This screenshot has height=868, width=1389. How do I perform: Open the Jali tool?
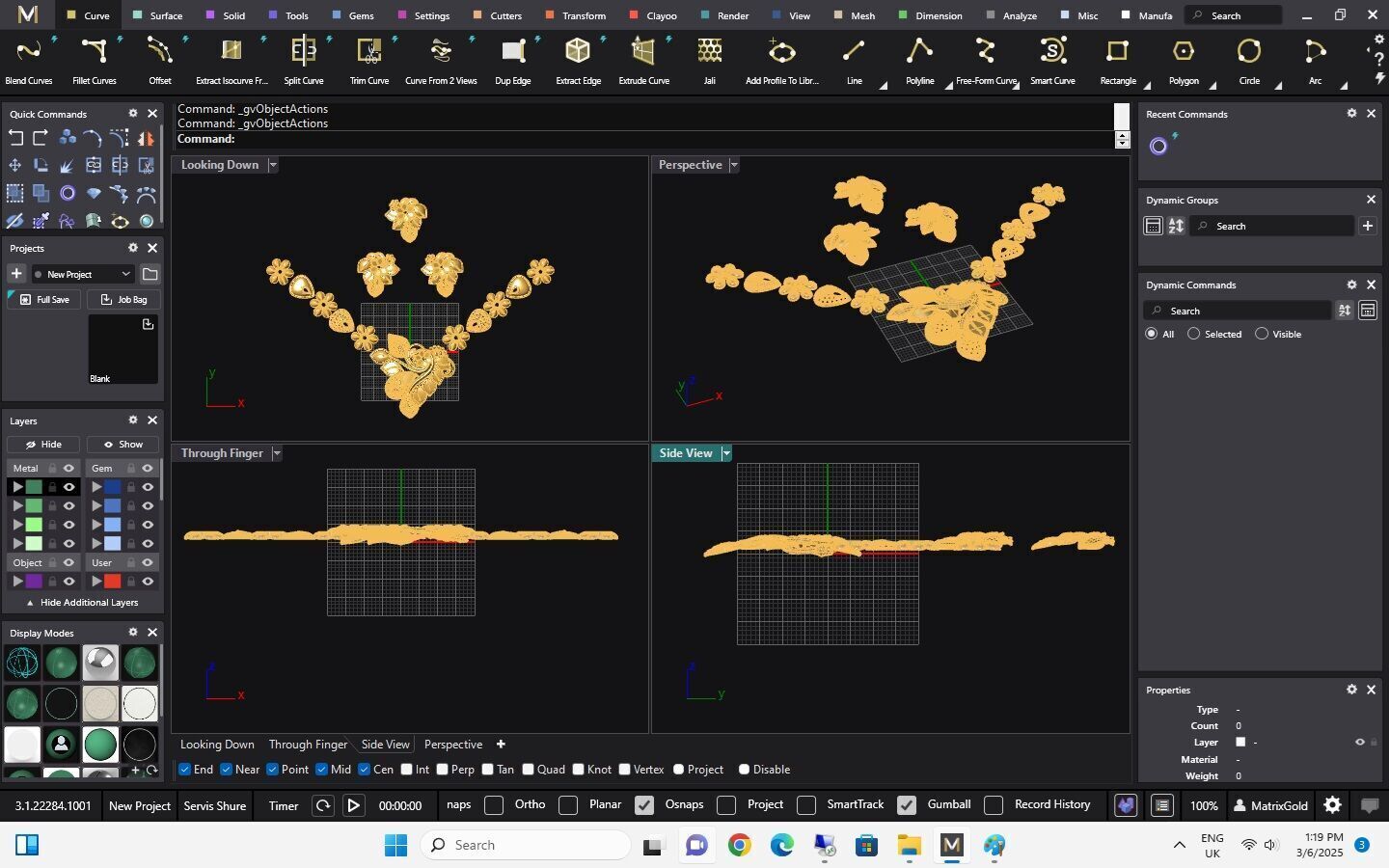(710, 60)
